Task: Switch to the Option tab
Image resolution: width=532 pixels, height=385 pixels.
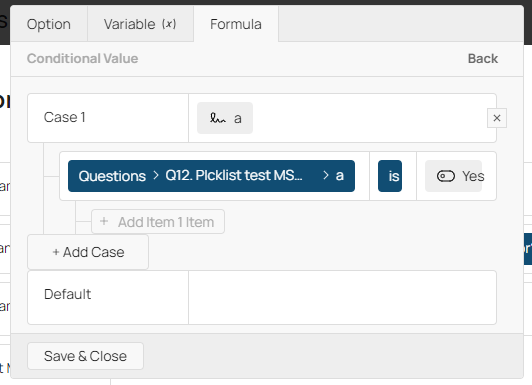Action: [49, 24]
